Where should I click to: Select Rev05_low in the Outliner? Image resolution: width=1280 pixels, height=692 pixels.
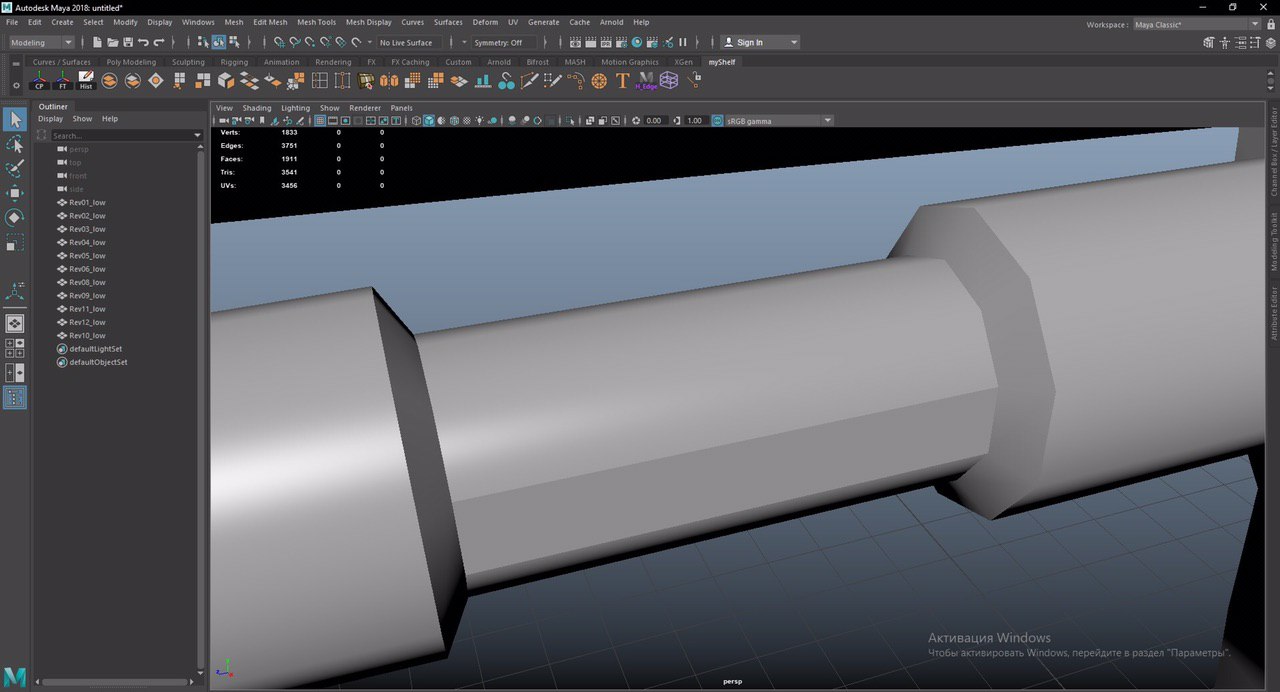[87, 256]
